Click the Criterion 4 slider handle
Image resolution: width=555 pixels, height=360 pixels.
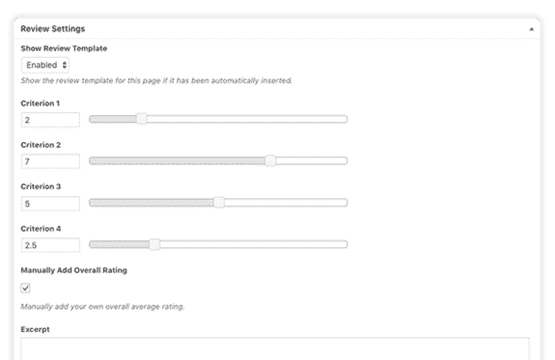pos(154,244)
